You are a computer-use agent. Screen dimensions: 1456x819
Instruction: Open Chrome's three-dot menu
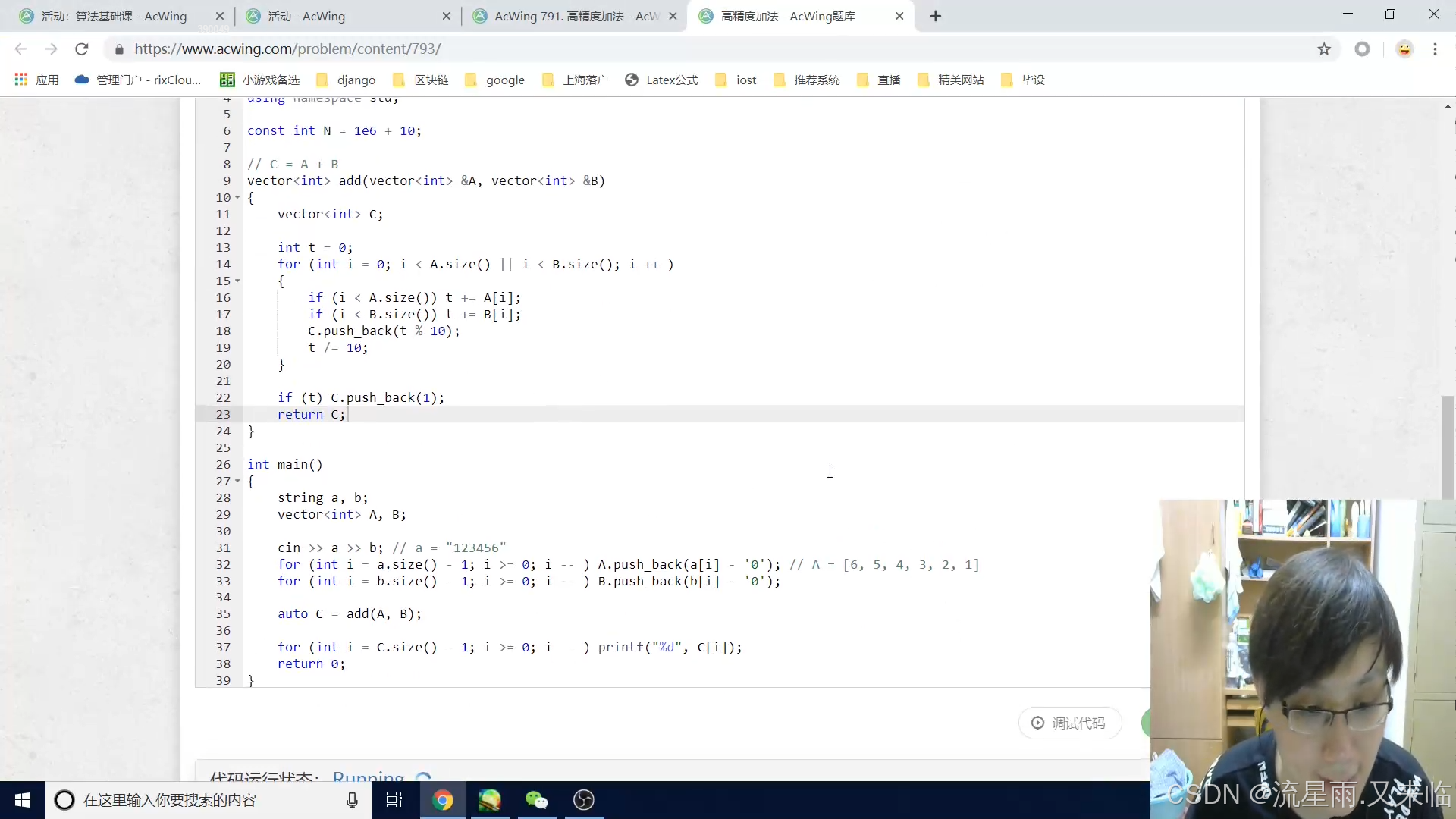[x=1435, y=49]
